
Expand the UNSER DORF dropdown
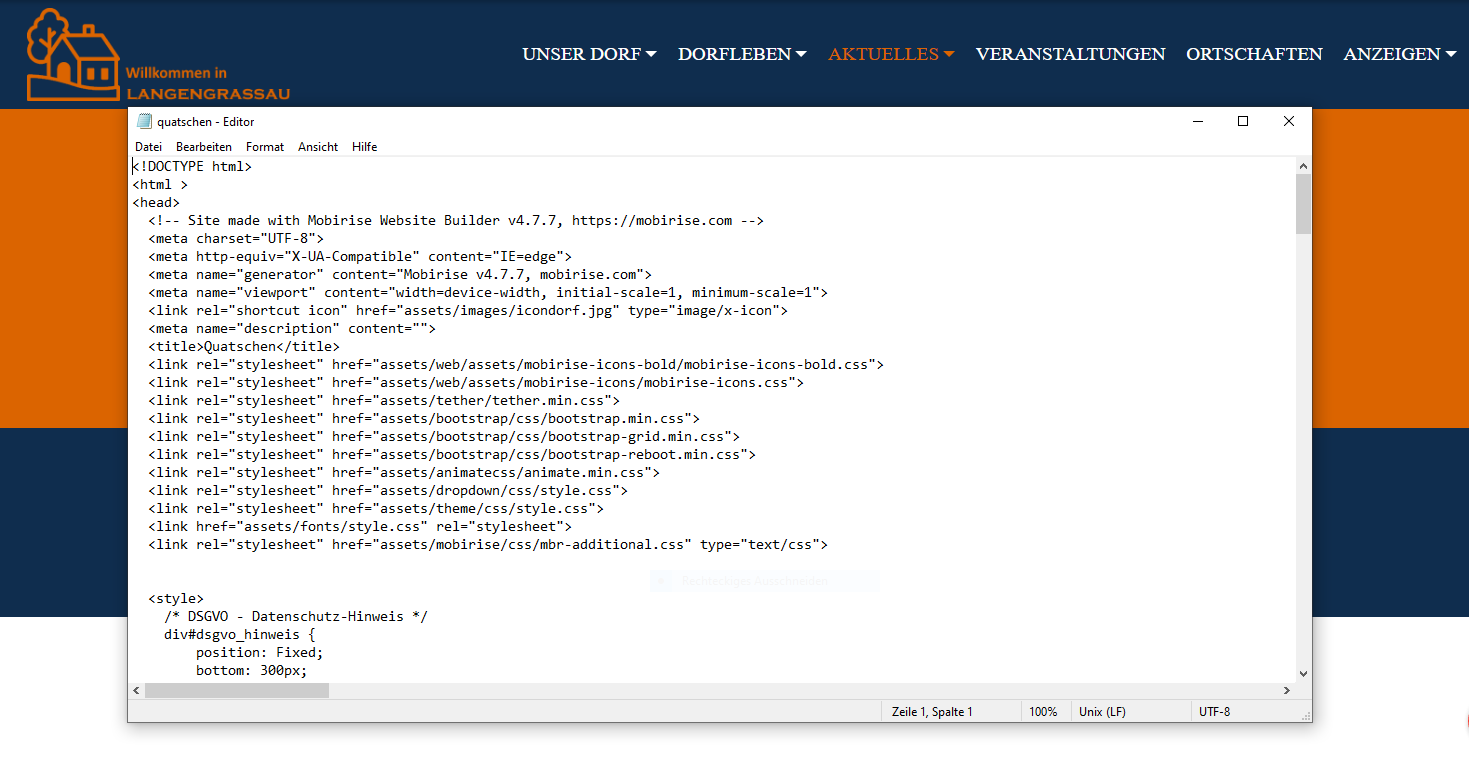click(x=589, y=54)
